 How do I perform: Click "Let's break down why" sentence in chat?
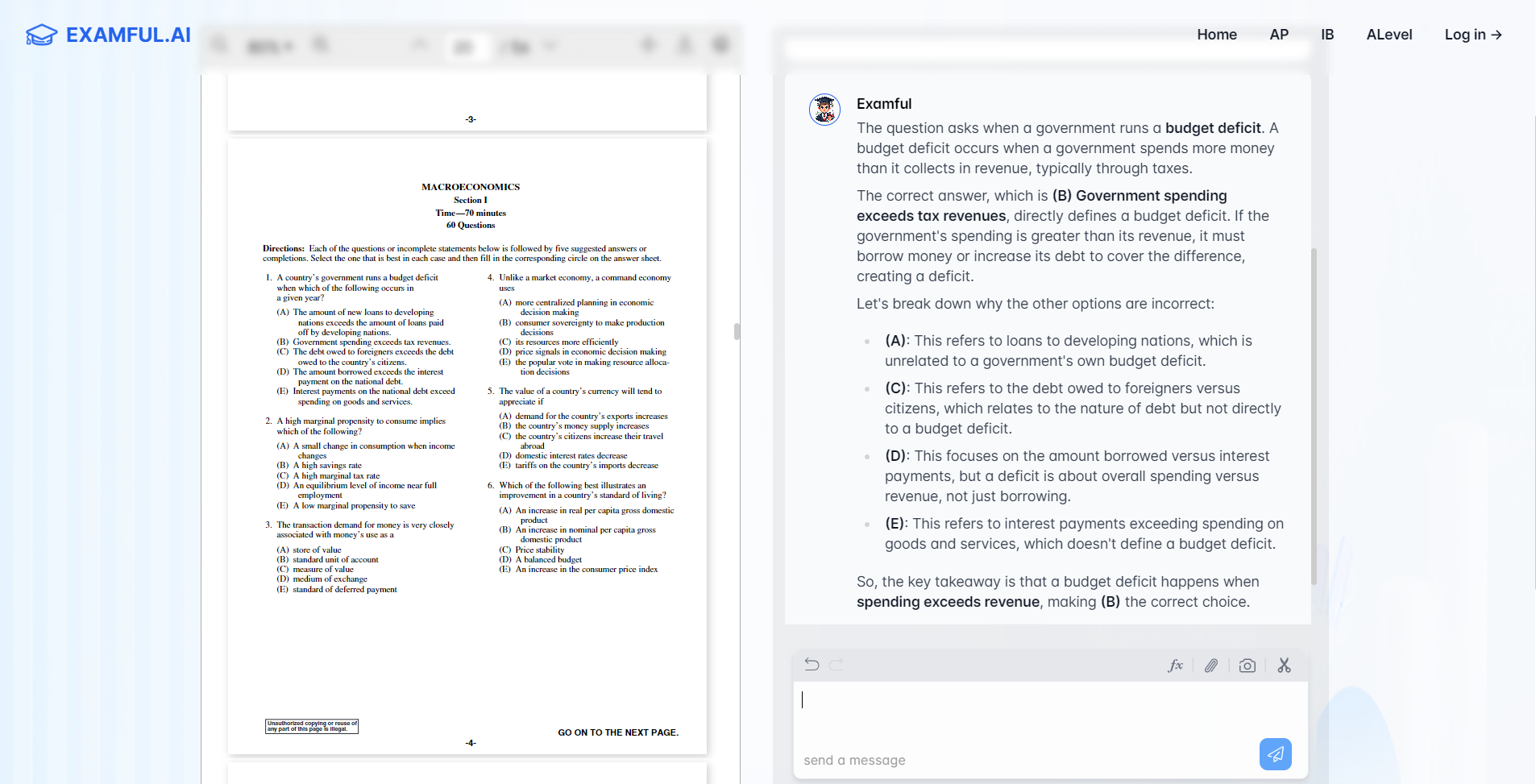(x=1036, y=304)
